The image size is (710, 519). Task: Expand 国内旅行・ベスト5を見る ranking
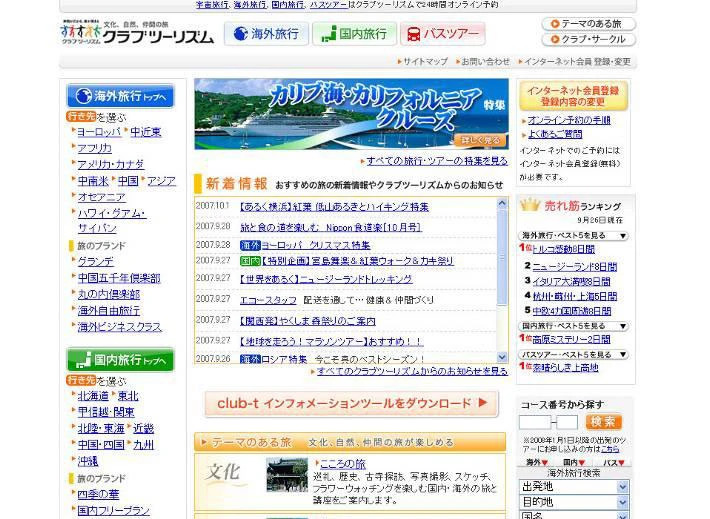574,326
